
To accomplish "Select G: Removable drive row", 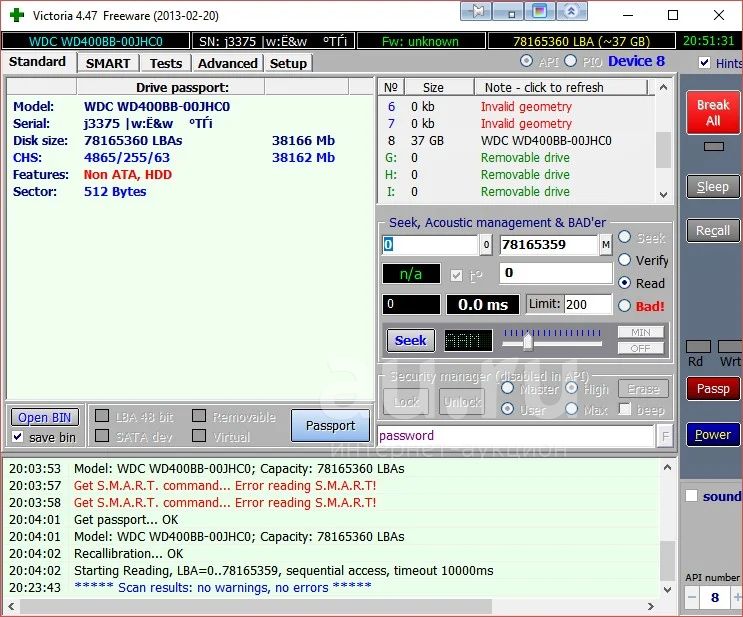I will [516, 158].
